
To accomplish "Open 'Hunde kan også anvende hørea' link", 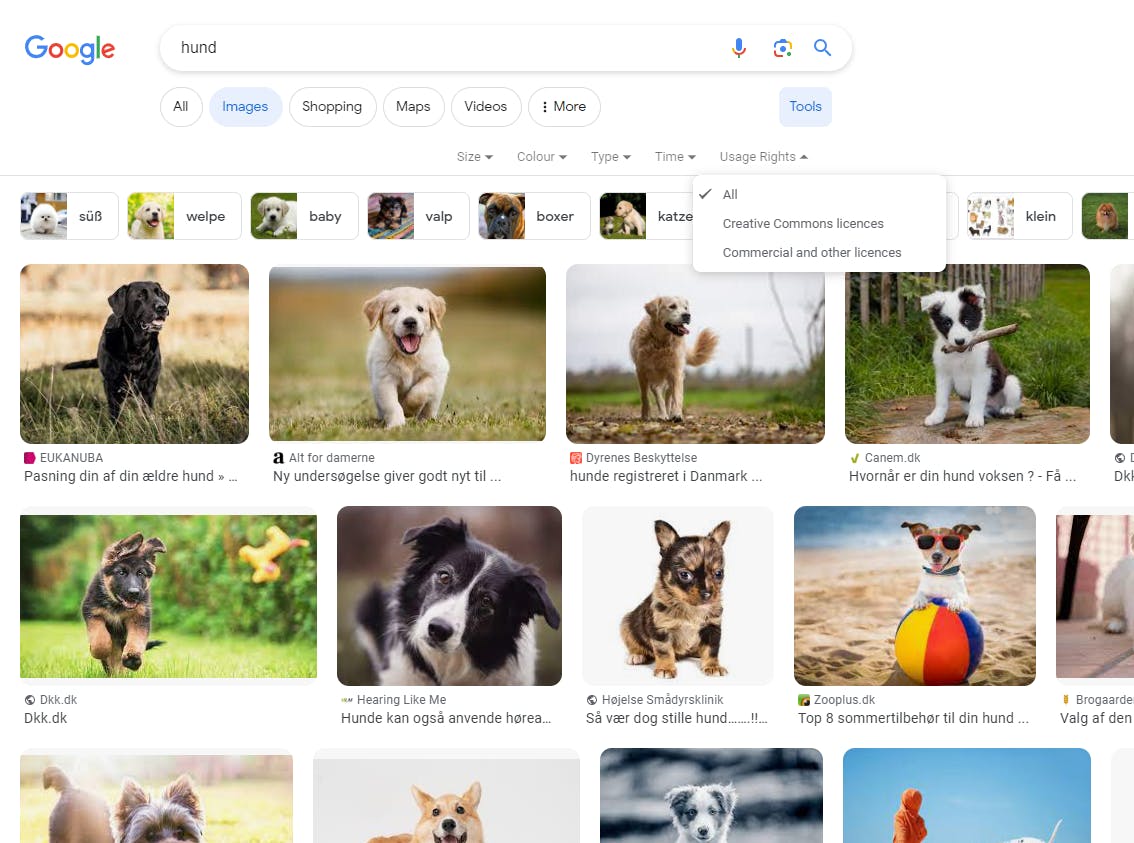I will 446,719.
